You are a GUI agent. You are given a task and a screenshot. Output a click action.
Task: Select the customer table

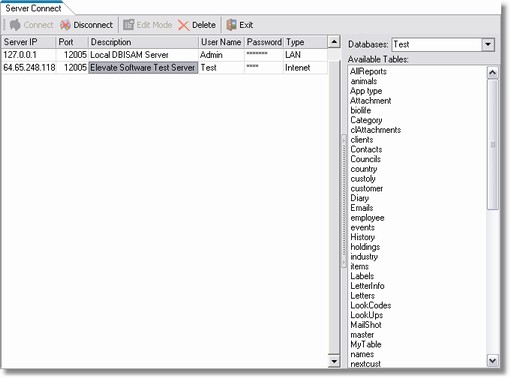click(367, 188)
